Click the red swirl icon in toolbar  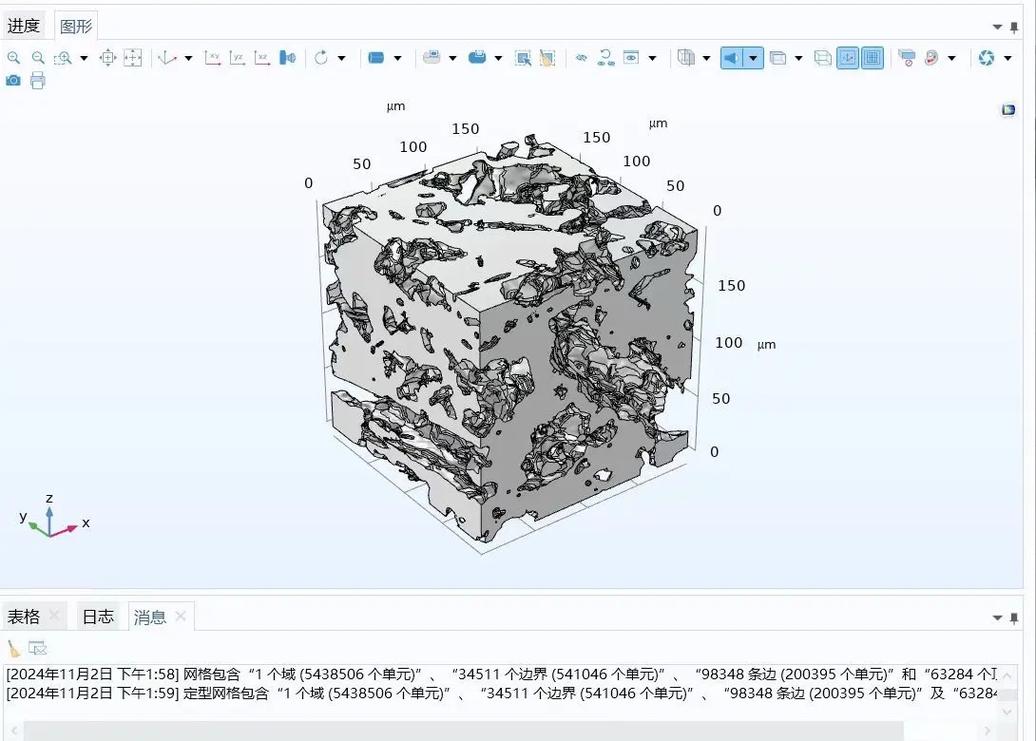coord(932,58)
